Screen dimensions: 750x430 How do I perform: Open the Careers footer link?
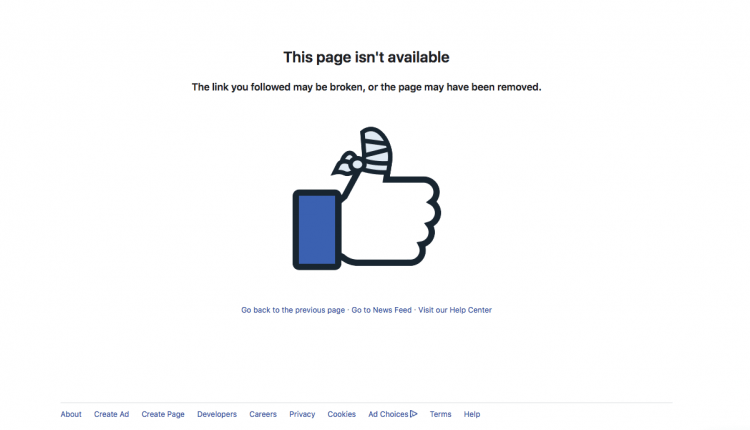[263, 414]
